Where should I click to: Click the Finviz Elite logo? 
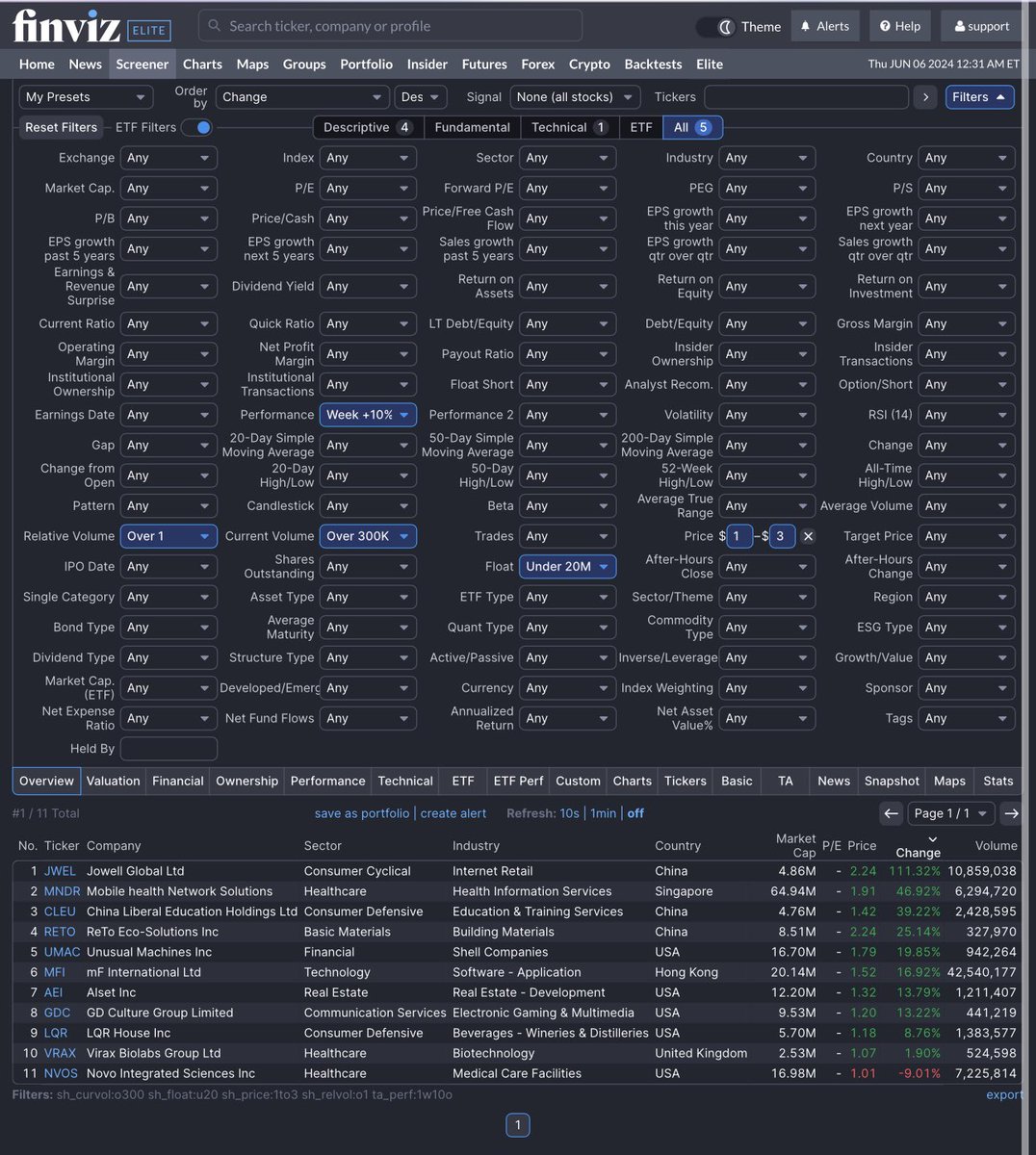tap(92, 26)
